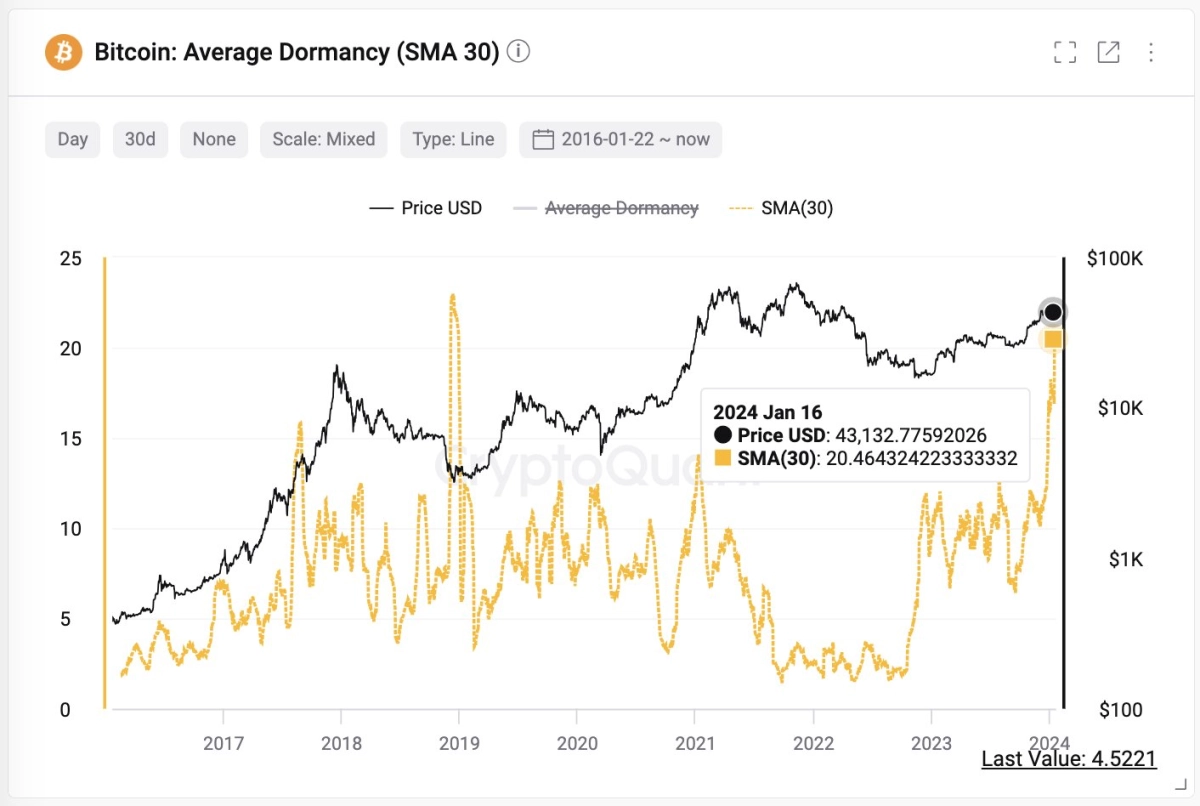This screenshot has width=1200, height=806.
Task: Open chart in new window icon
Action: pyautogui.click(x=1108, y=52)
